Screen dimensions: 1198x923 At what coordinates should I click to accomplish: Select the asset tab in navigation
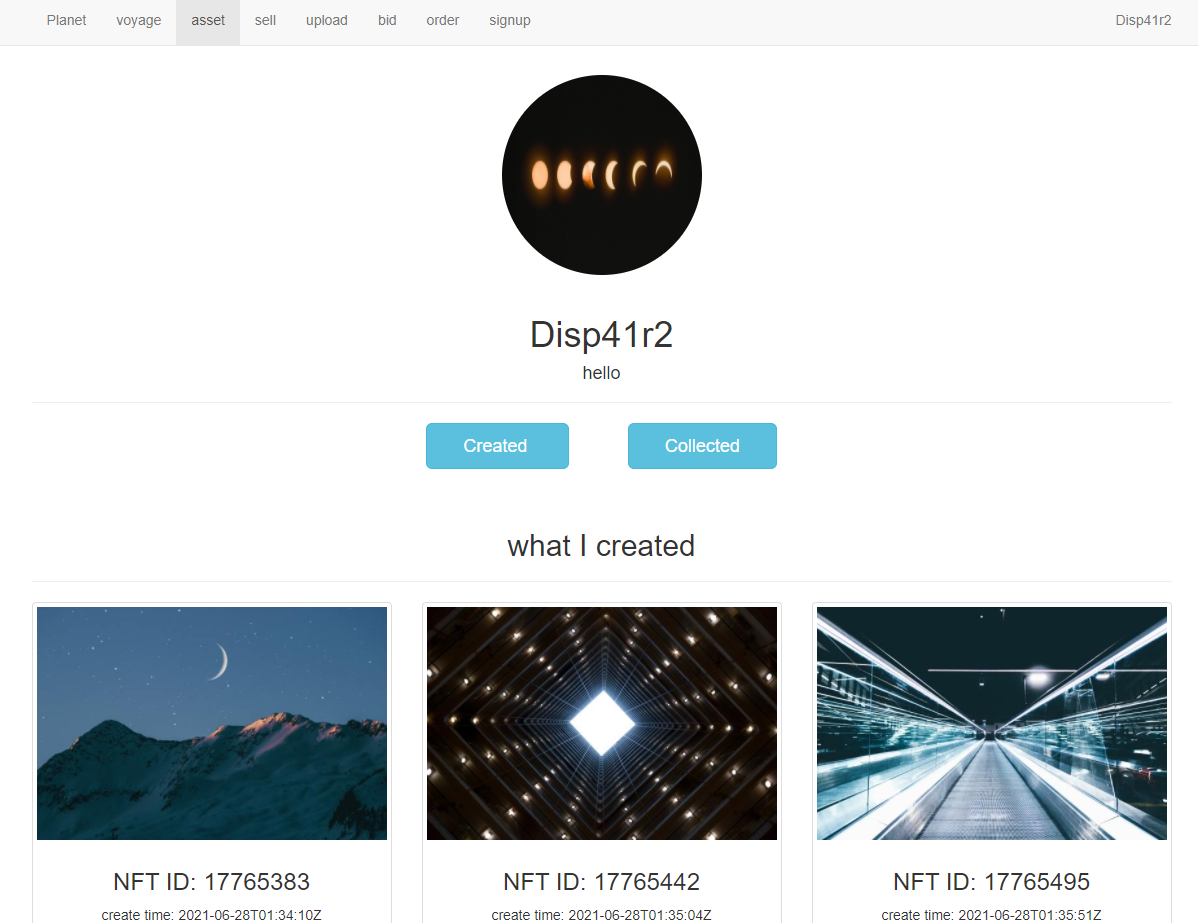click(207, 20)
